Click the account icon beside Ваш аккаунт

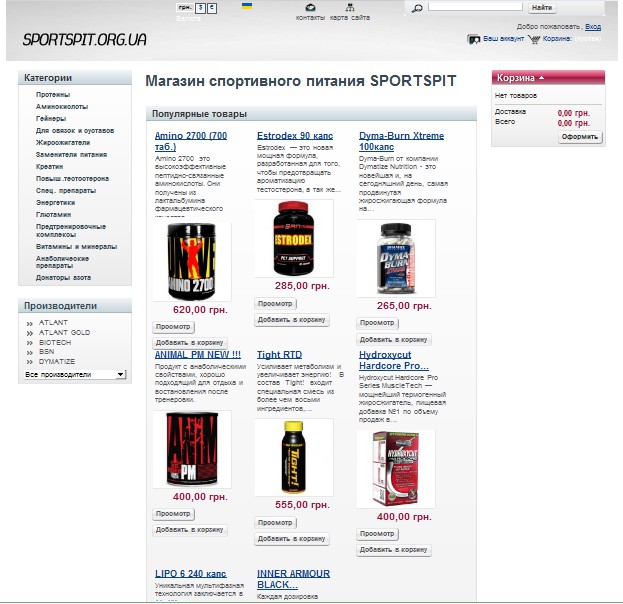point(474,39)
